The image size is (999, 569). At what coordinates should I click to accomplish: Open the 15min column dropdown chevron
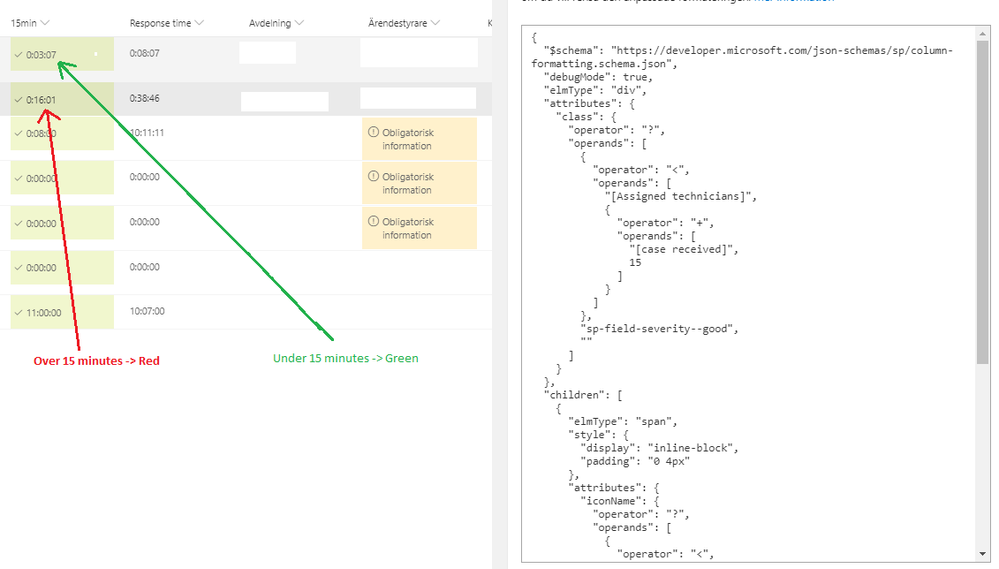coord(45,23)
